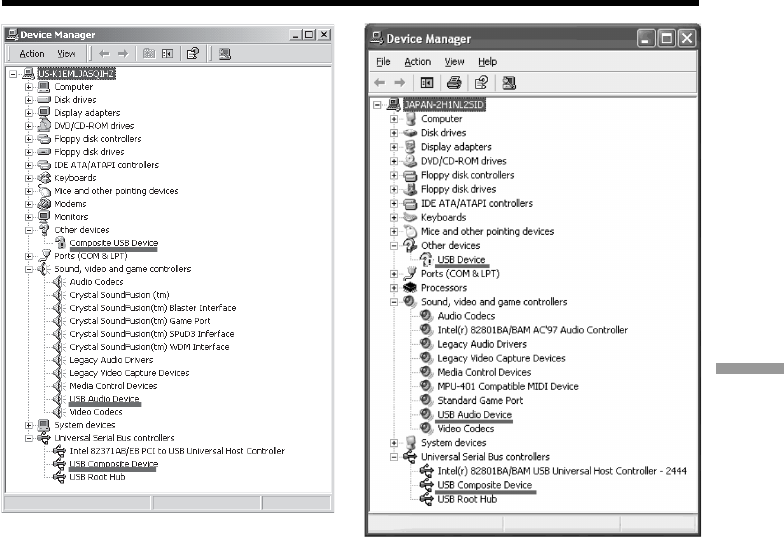Click USB Audio Device speaker icon in left window
784x537 pixels.
click(60, 398)
